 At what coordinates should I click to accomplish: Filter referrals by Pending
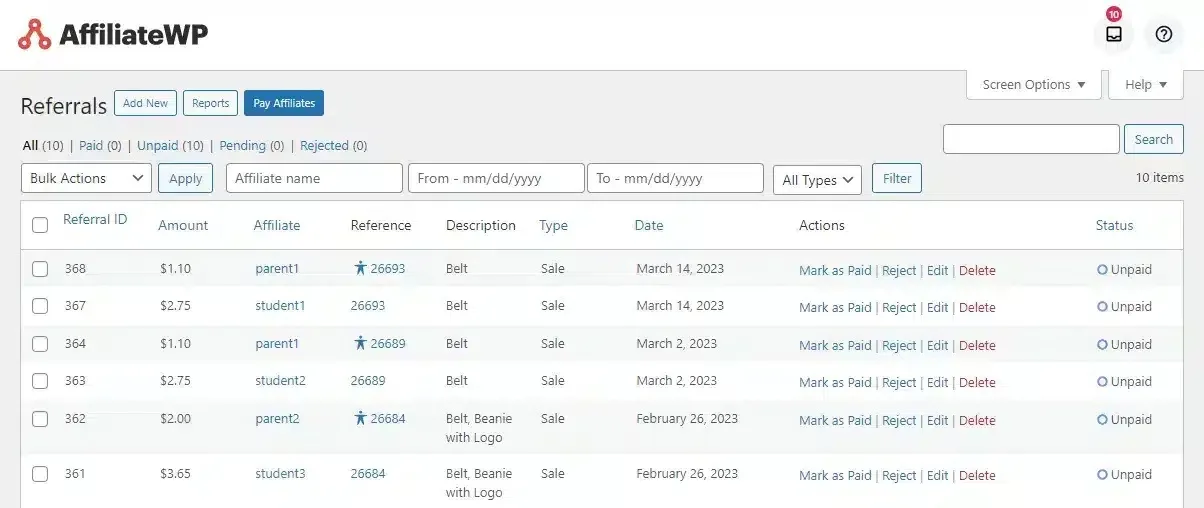[242, 145]
